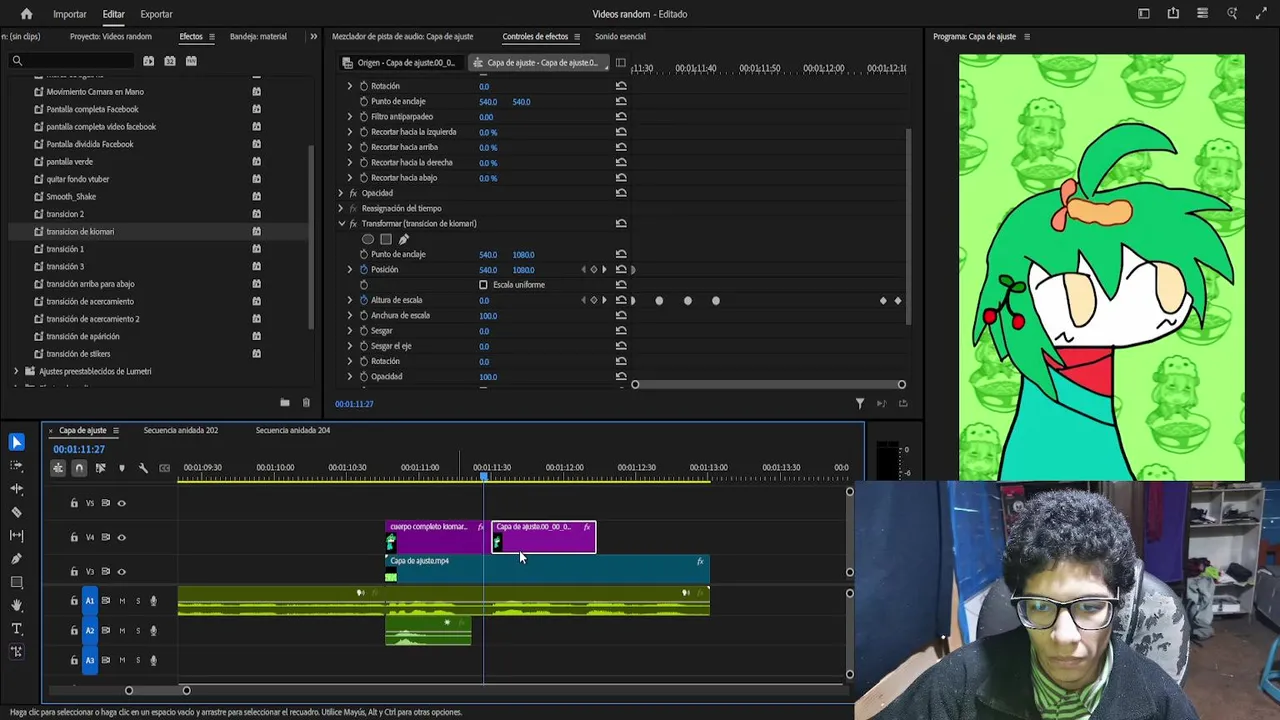This screenshot has height=720, width=1280.
Task: Toggle V4 track output eye
Action: tap(122, 537)
